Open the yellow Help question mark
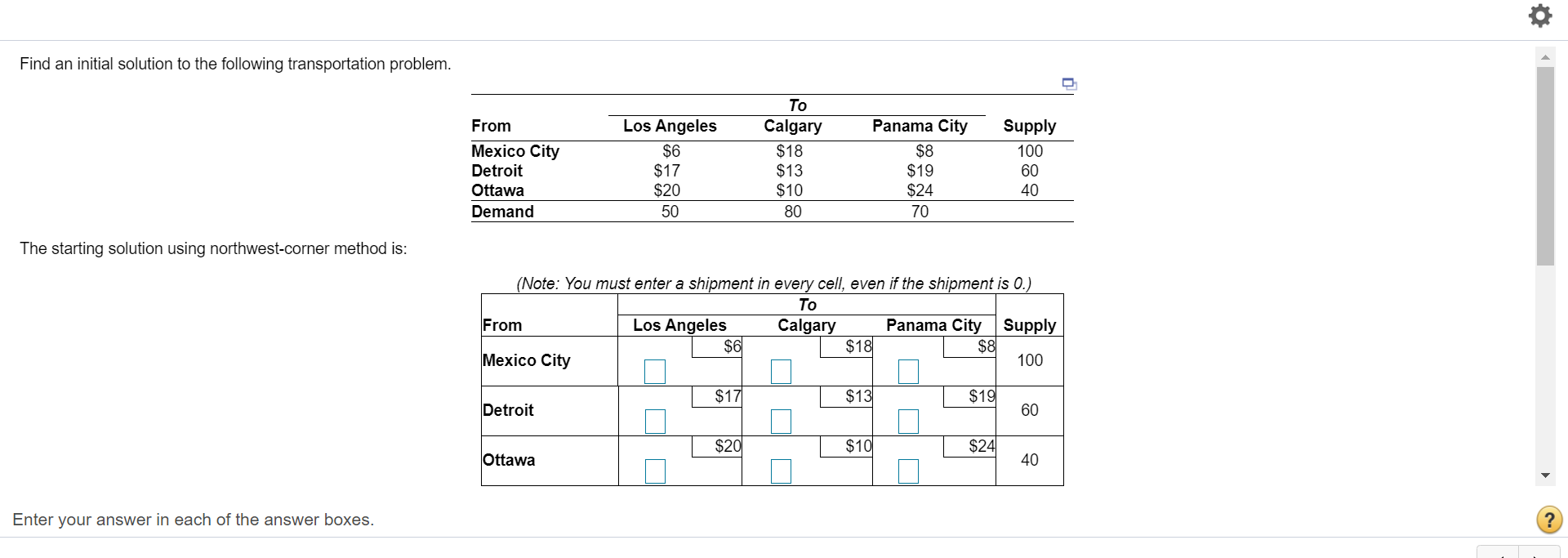 [1548, 520]
